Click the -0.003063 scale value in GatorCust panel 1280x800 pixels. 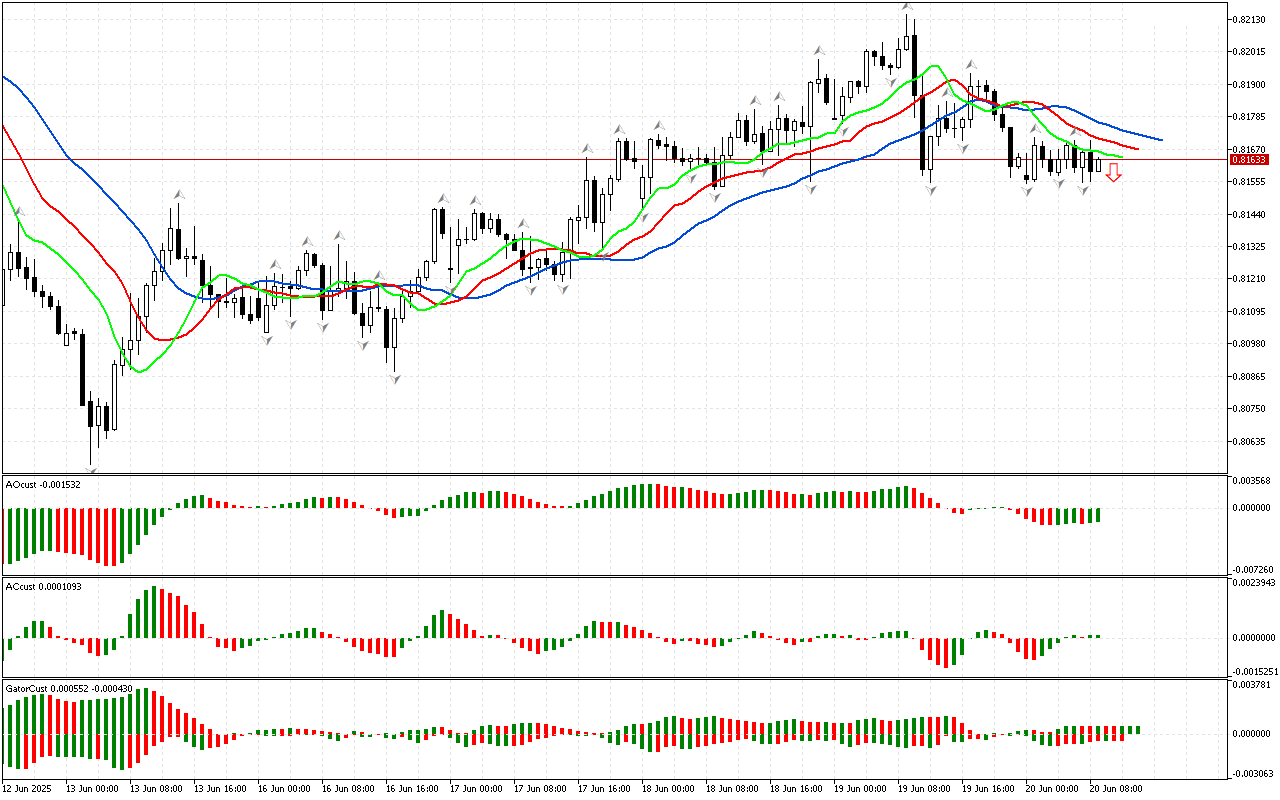click(x=1250, y=773)
